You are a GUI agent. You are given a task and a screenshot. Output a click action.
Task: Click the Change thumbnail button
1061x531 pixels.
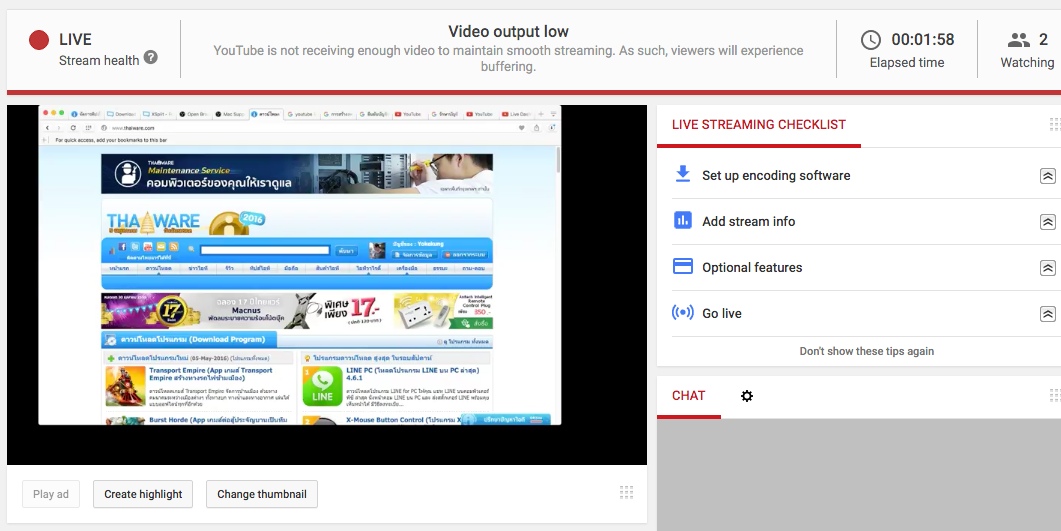(x=262, y=494)
